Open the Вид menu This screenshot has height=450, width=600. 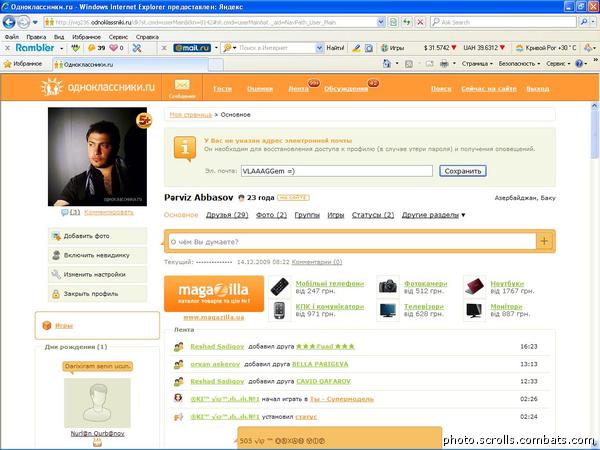point(59,37)
